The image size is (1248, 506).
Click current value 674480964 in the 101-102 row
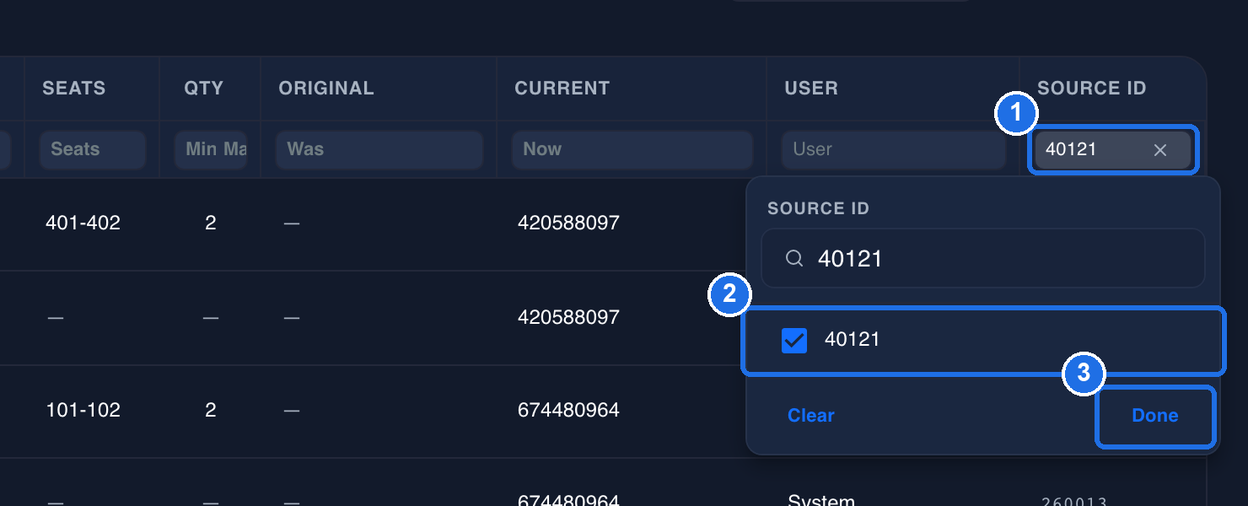(x=569, y=410)
